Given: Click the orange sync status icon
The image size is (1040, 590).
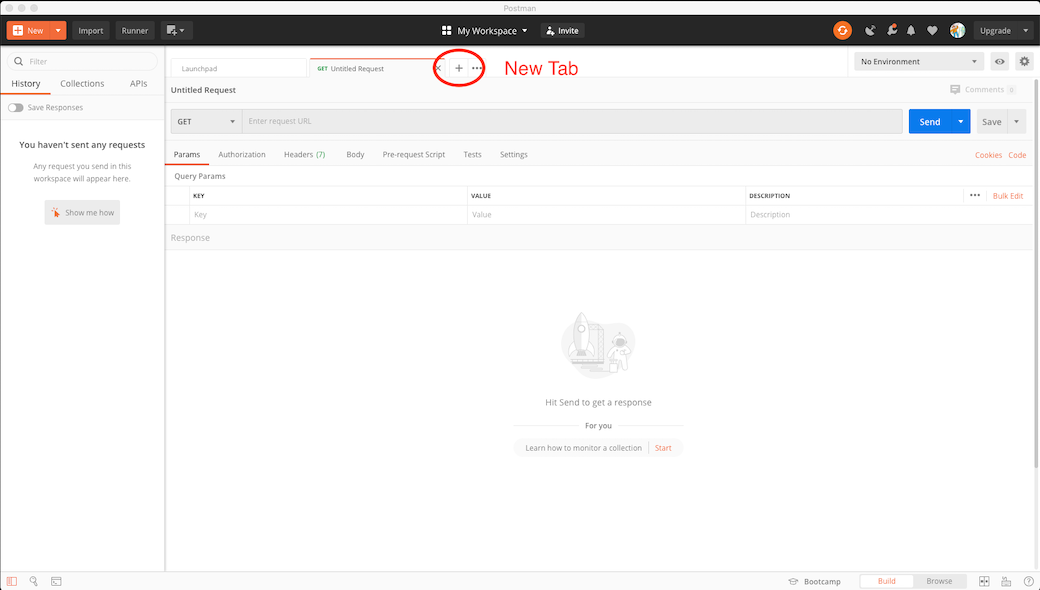Looking at the screenshot, I should (842, 30).
